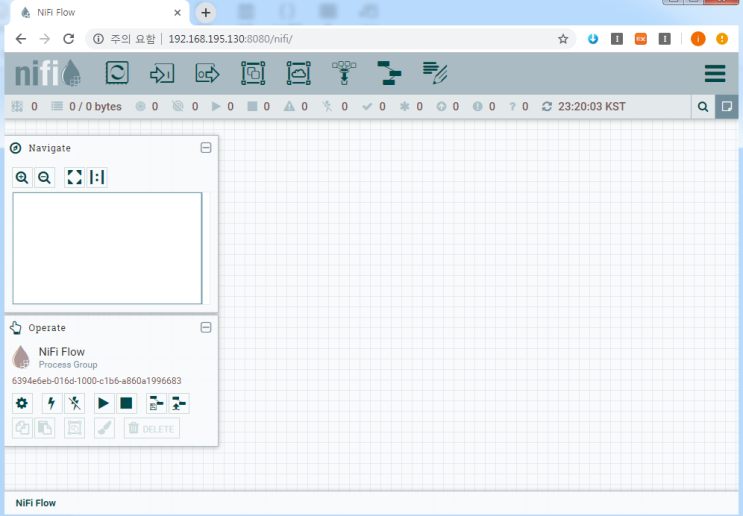Collapse the Navigate panel
This screenshot has height=516, width=743.
206,148
